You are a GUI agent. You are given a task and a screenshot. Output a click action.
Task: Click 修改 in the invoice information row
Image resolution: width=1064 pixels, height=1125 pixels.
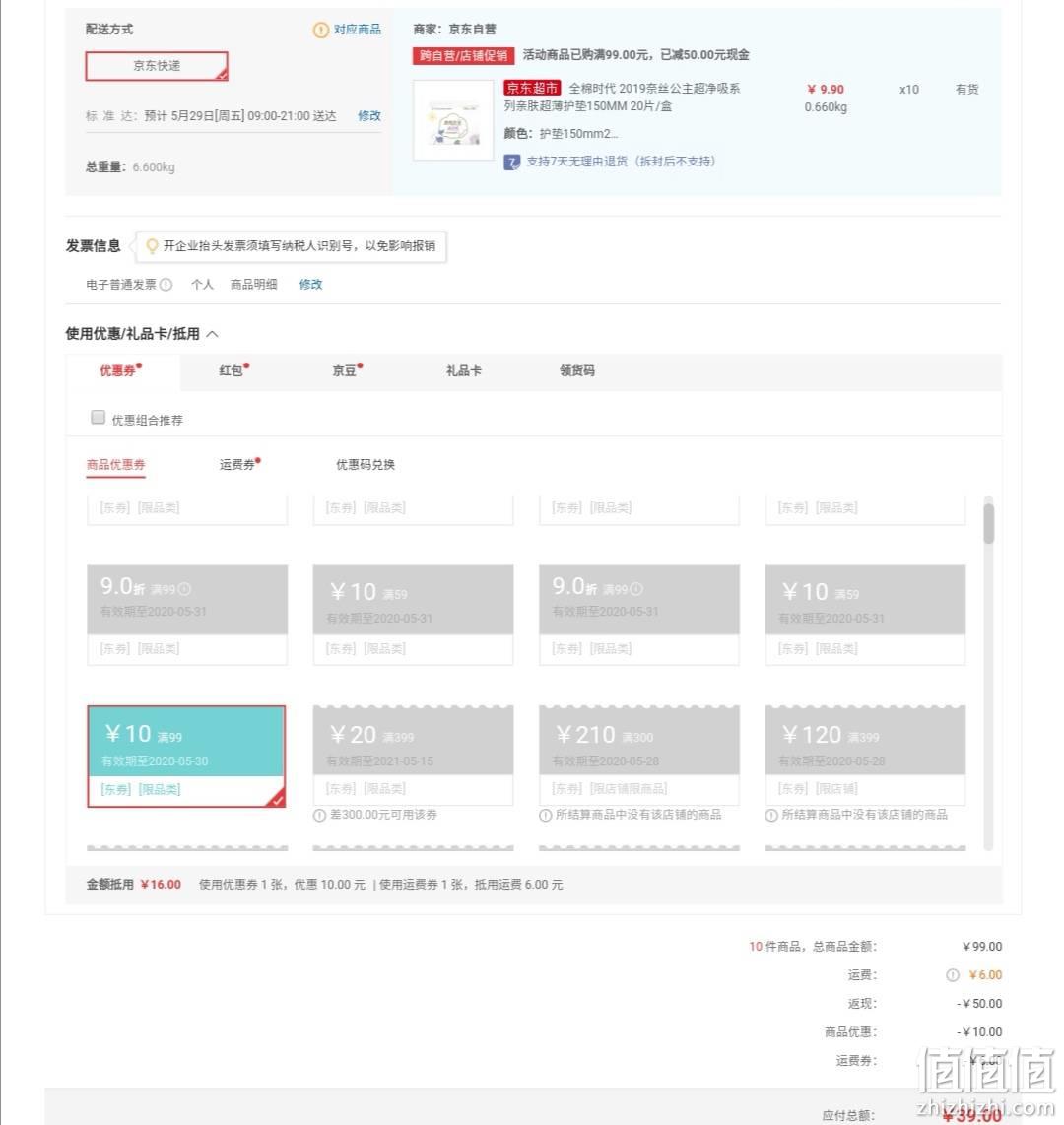(x=310, y=284)
